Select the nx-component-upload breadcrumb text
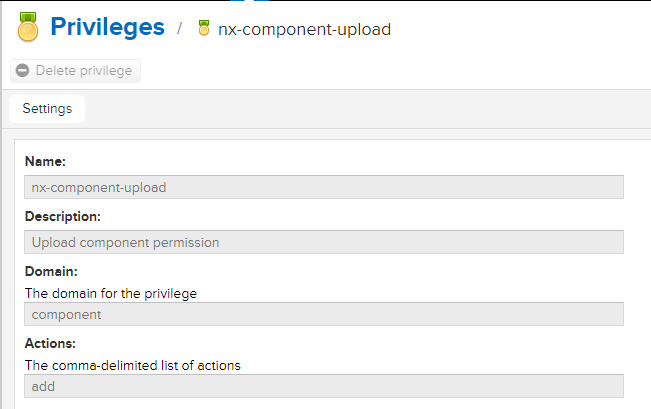This screenshot has width=651, height=409. click(x=304, y=29)
